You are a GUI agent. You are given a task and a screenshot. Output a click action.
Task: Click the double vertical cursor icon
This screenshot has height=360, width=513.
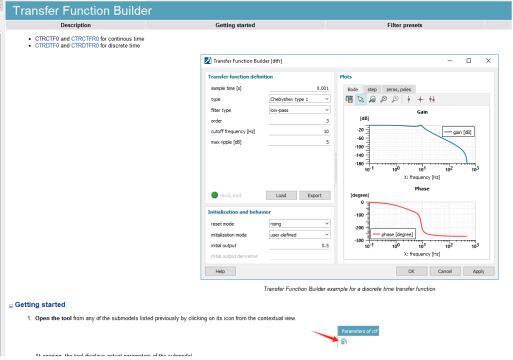tap(432, 99)
